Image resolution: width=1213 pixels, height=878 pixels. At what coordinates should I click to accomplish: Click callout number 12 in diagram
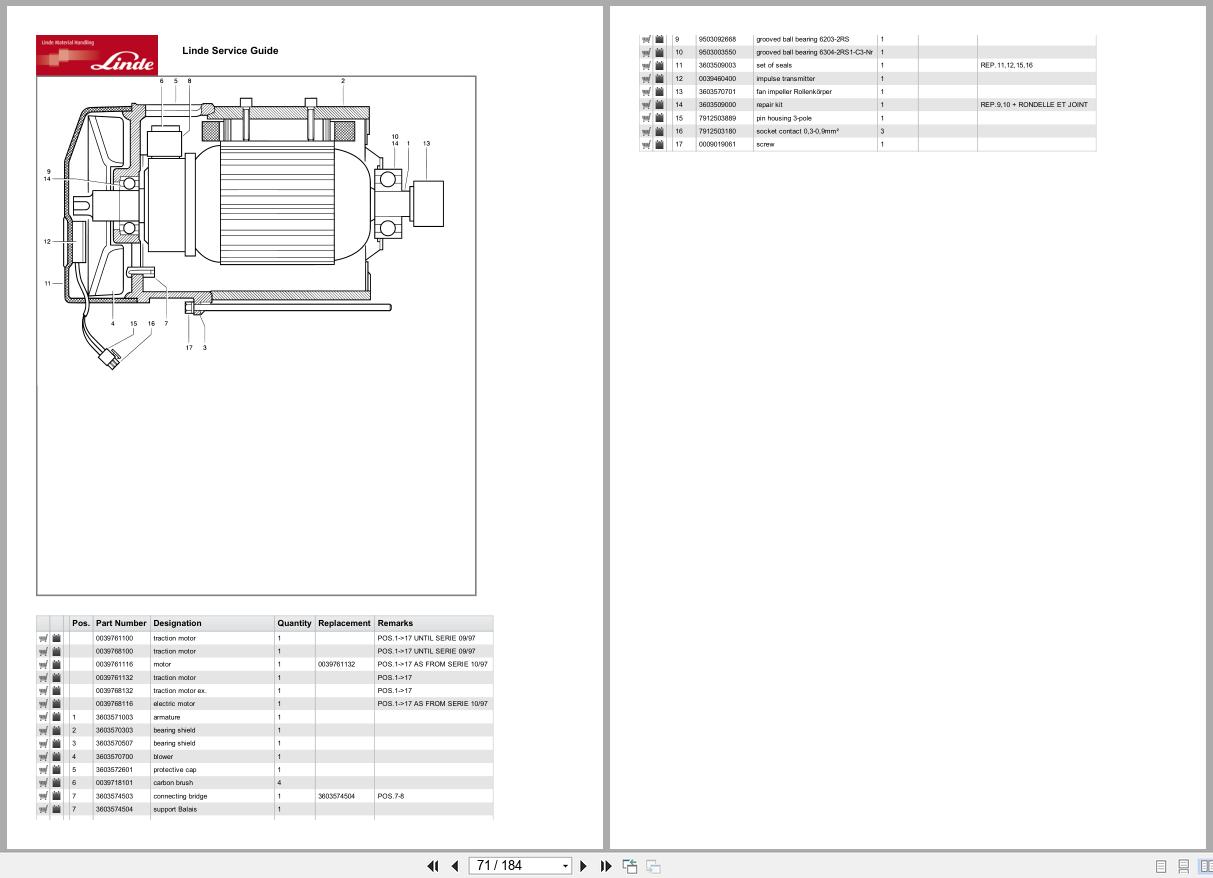click(47, 241)
